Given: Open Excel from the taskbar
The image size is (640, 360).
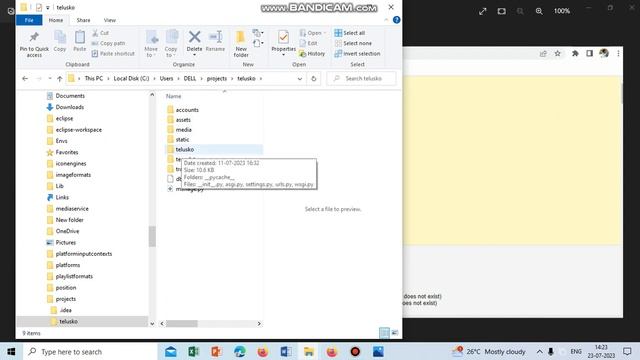Looking at the screenshot, I should tap(193, 351).
